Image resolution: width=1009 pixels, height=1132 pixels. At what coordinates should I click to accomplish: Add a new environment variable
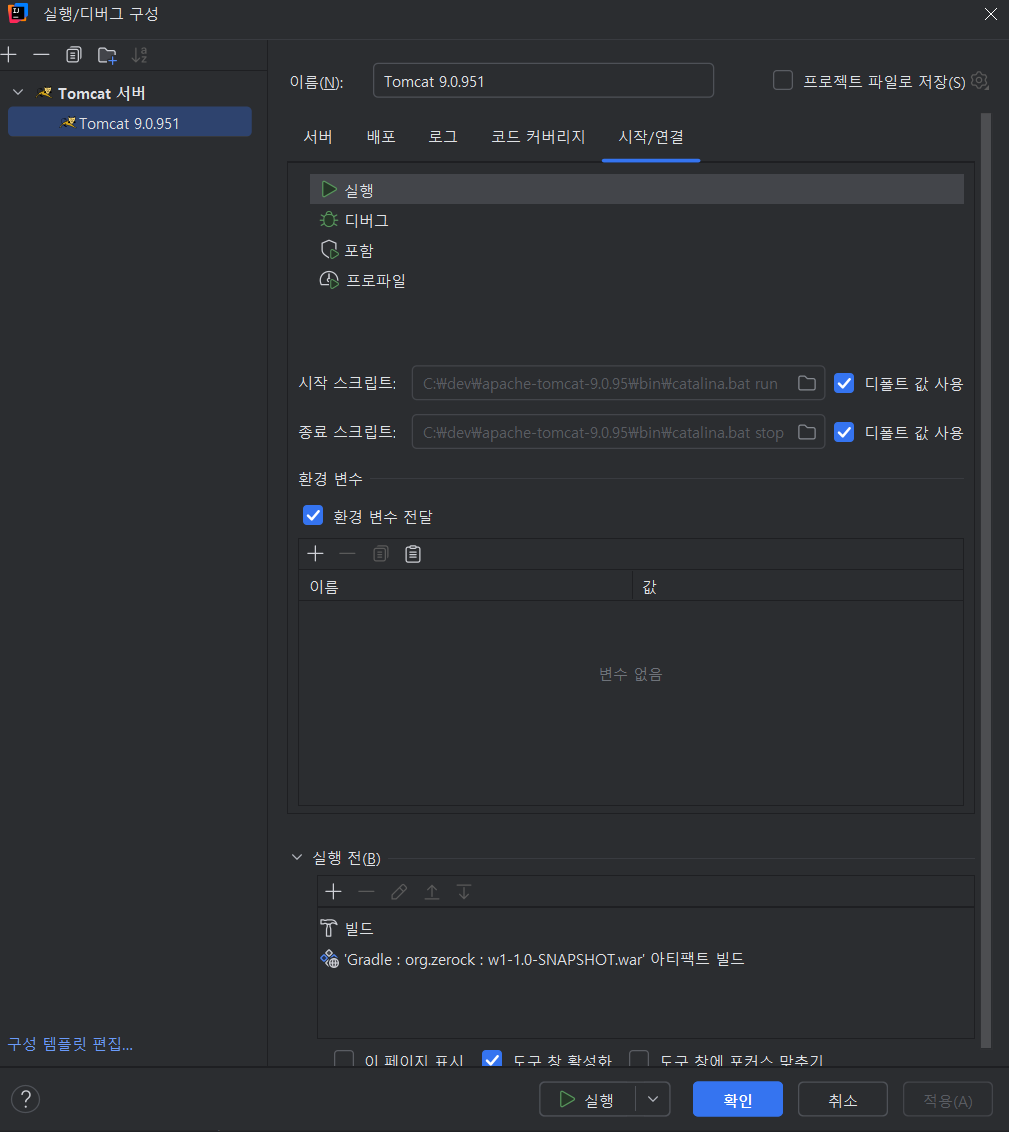pyautogui.click(x=315, y=554)
